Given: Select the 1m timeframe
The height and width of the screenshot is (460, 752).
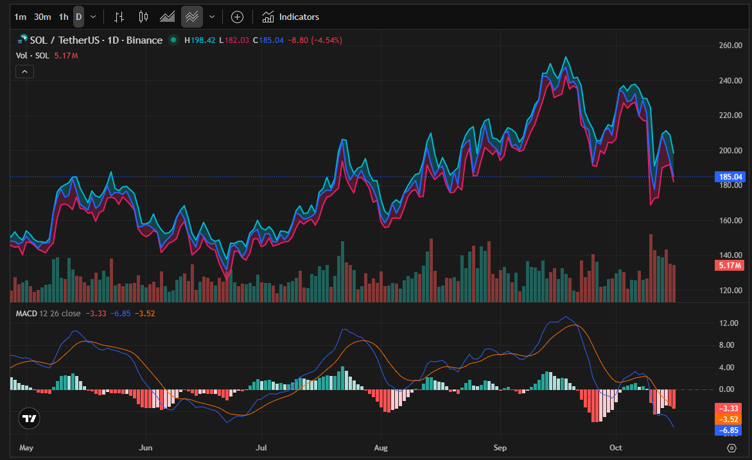Looking at the screenshot, I should [x=20, y=17].
